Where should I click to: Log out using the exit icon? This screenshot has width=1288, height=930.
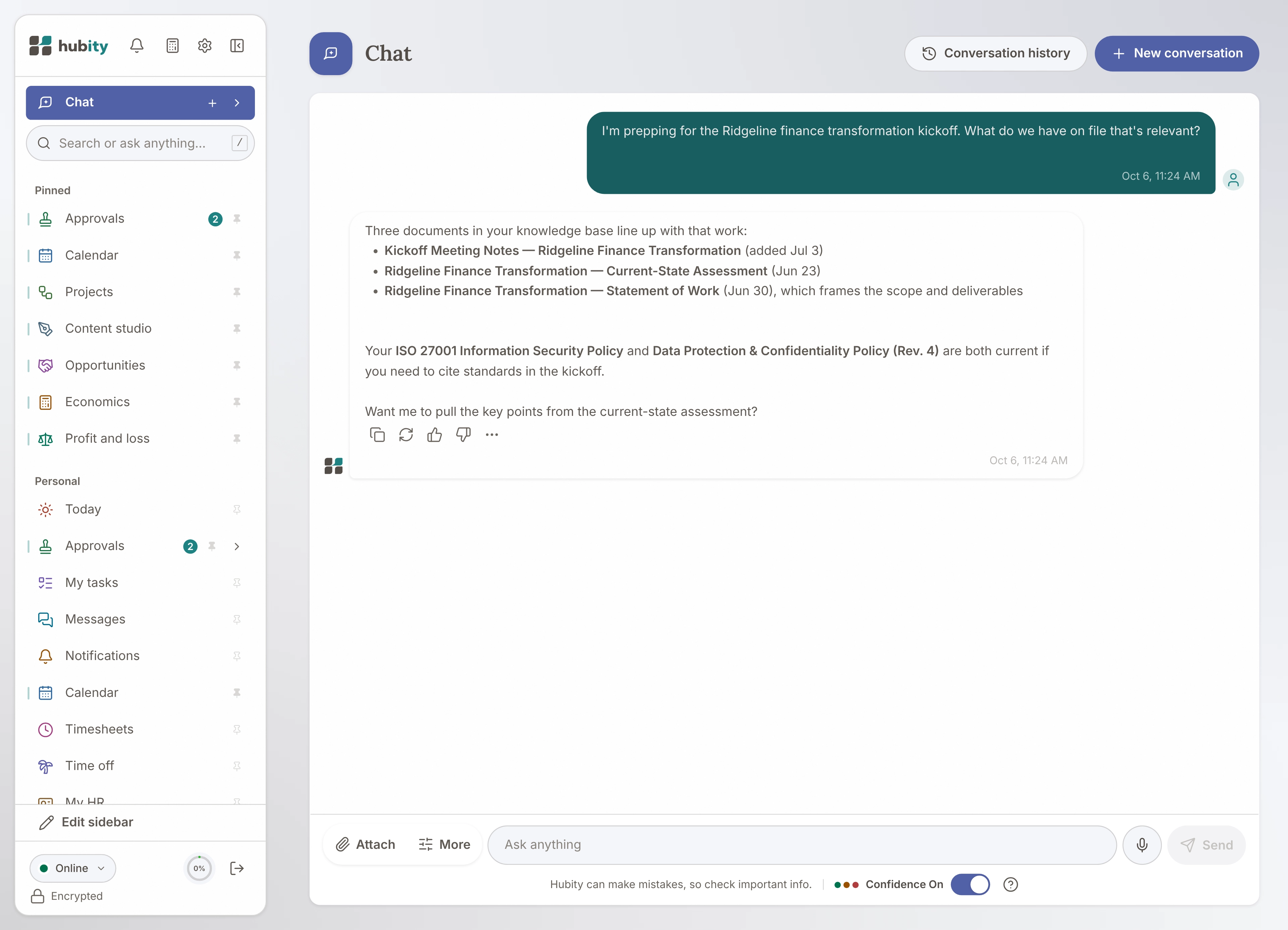237,868
